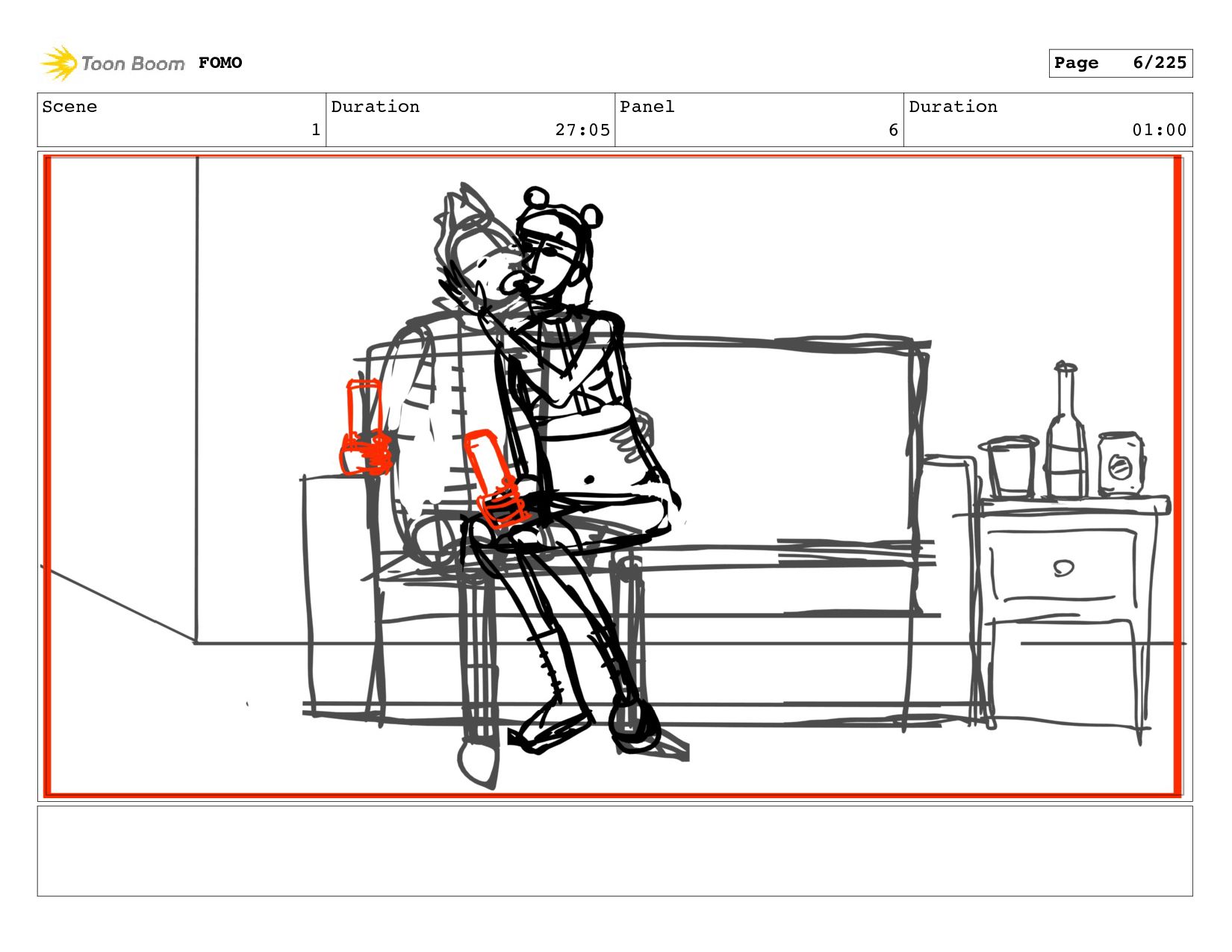The width and height of the screenshot is (1232, 952).
Task: Click the Panel number 6 cell
Action: 759,119
